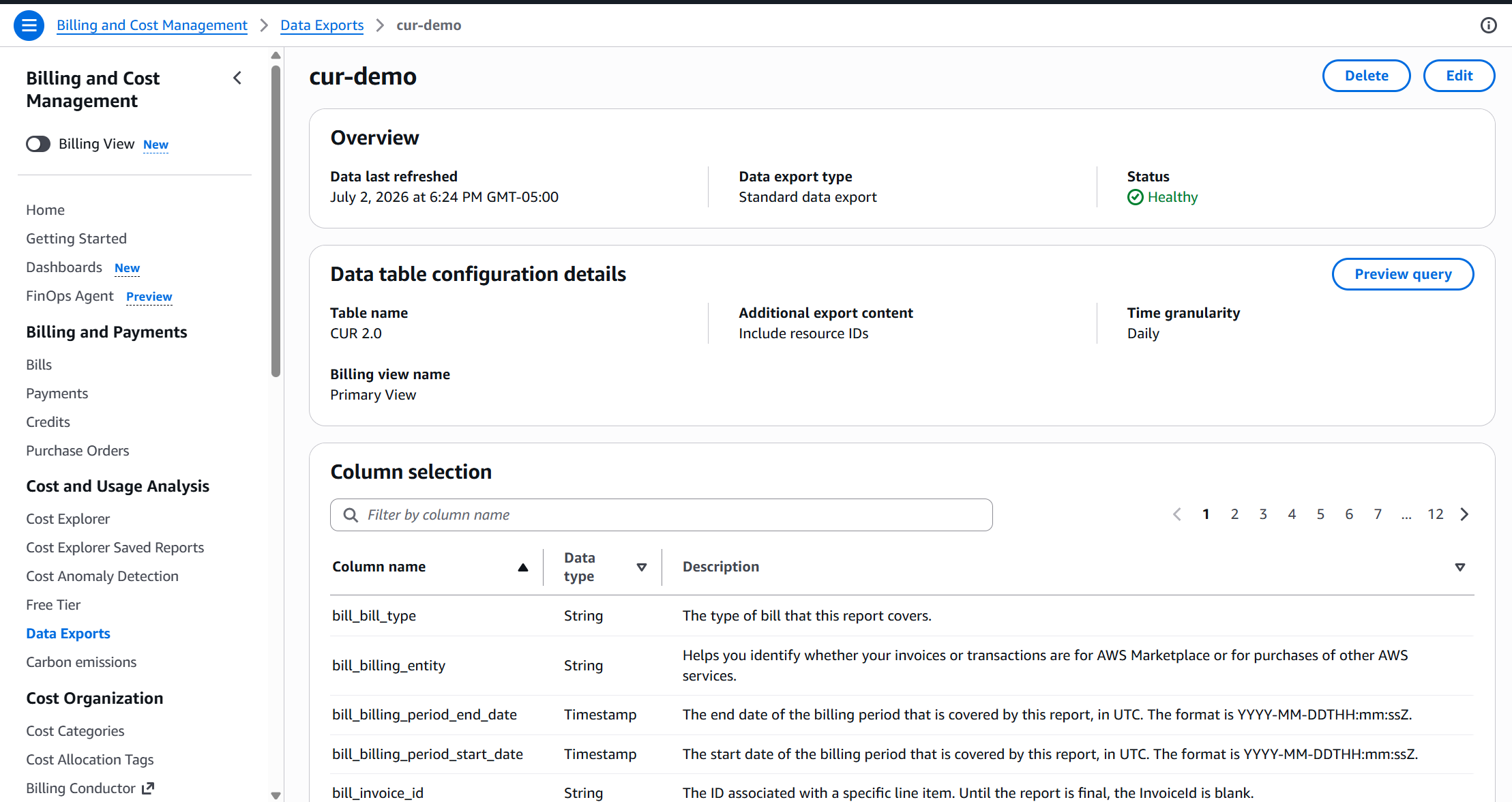Open Purchase Orders in the sidebar
This screenshot has width=1512, height=802.
tap(78, 451)
